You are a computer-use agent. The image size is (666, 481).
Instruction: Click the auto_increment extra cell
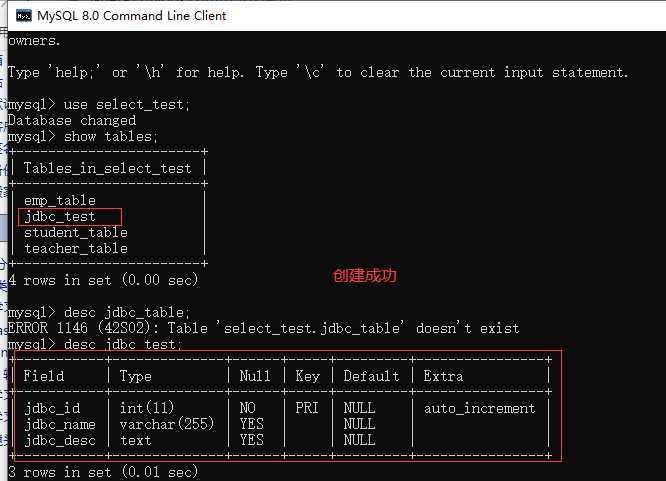coord(480,408)
